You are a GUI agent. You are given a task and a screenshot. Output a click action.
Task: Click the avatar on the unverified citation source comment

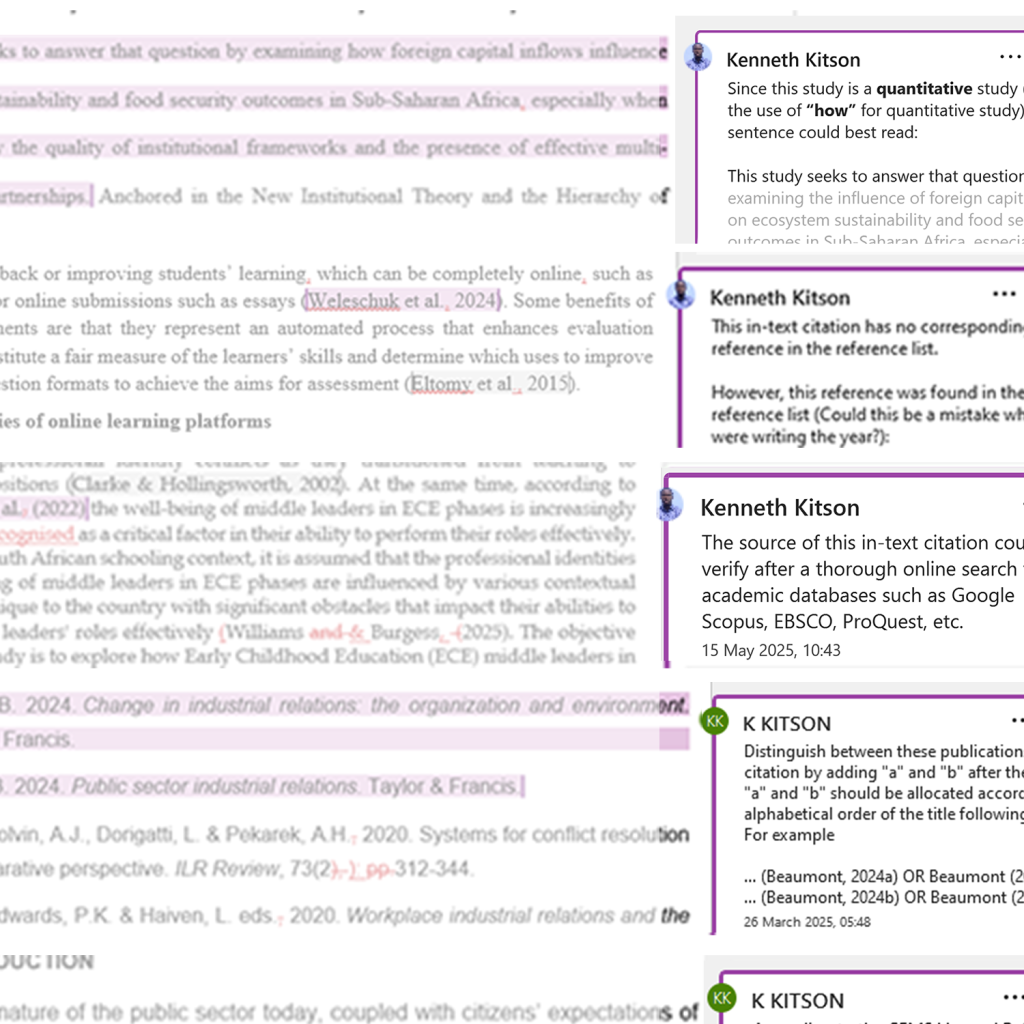click(x=670, y=506)
